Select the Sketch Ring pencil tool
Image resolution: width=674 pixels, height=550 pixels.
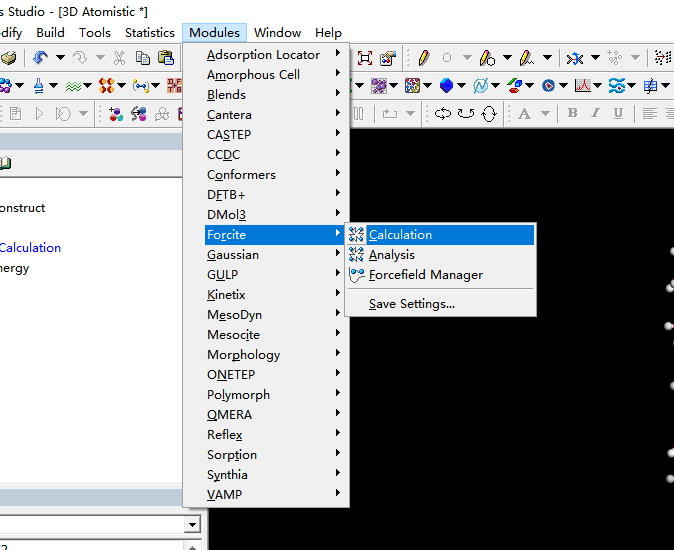point(487,58)
